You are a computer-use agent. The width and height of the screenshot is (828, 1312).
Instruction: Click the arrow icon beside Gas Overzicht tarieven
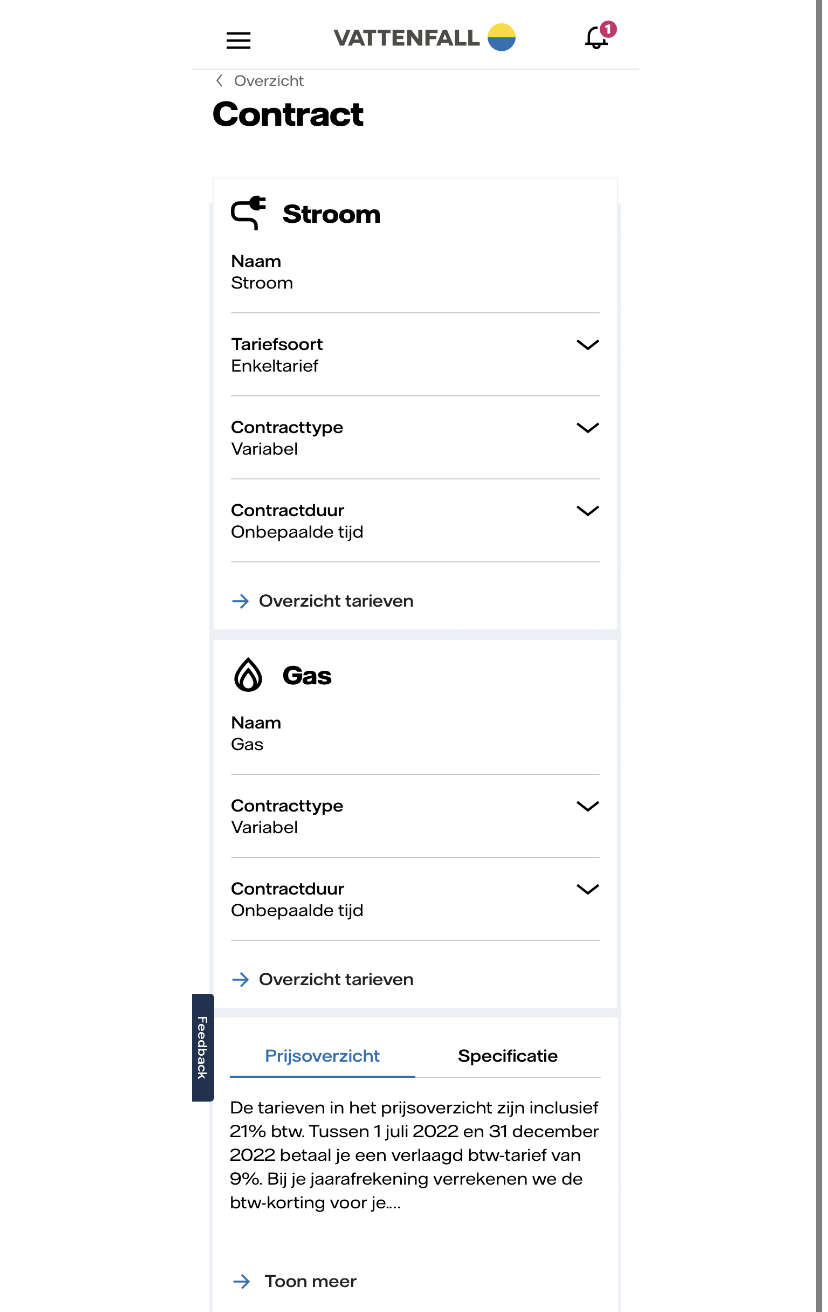click(x=240, y=979)
